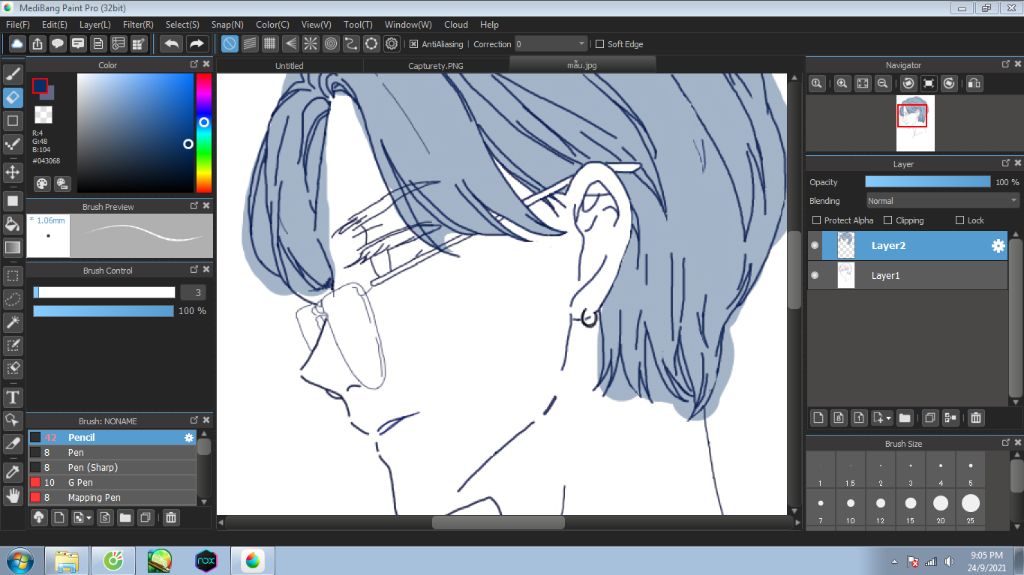This screenshot has height=575, width=1024.
Task: Open File menu
Action: [x=18, y=24]
